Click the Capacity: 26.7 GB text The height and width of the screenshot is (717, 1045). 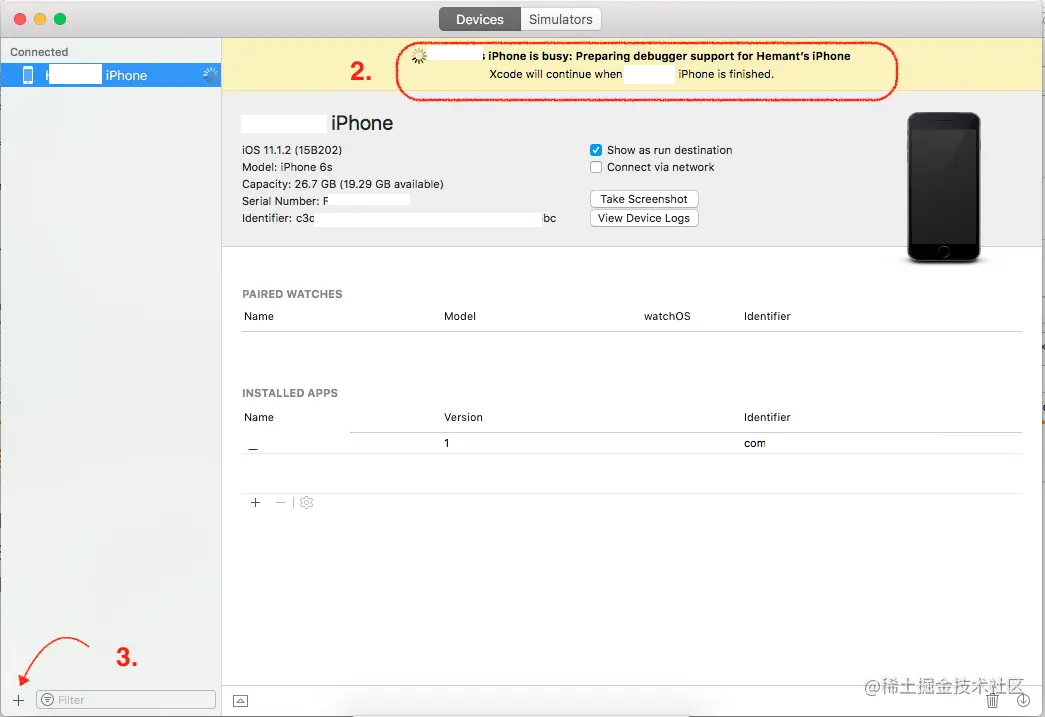[x=343, y=184]
